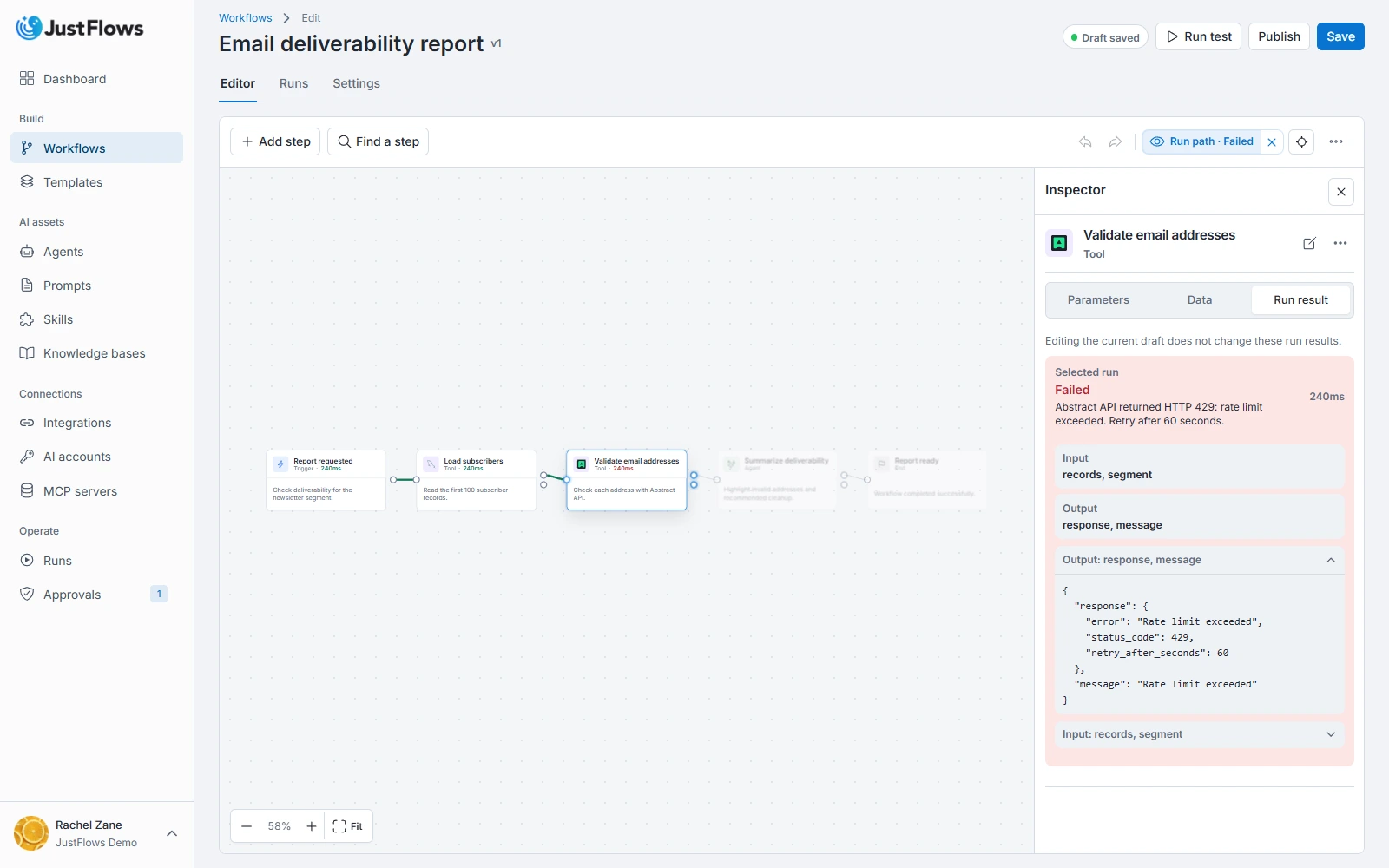Collapse the Output: response, message section
This screenshot has height=868, width=1389.
pyautogui.click(x=1199, y=560)
